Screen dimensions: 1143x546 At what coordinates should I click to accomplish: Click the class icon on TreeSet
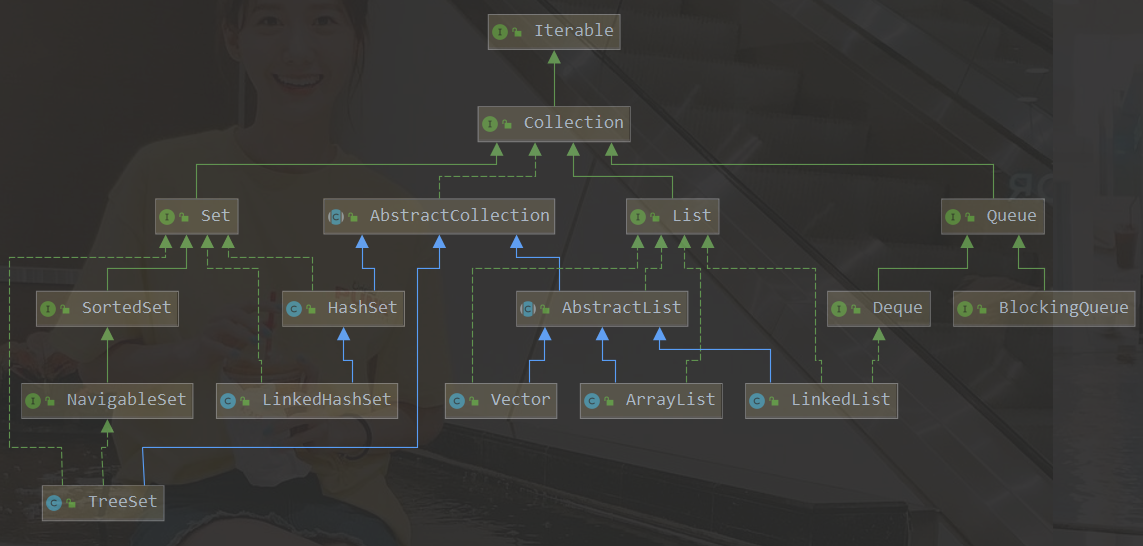53,503
